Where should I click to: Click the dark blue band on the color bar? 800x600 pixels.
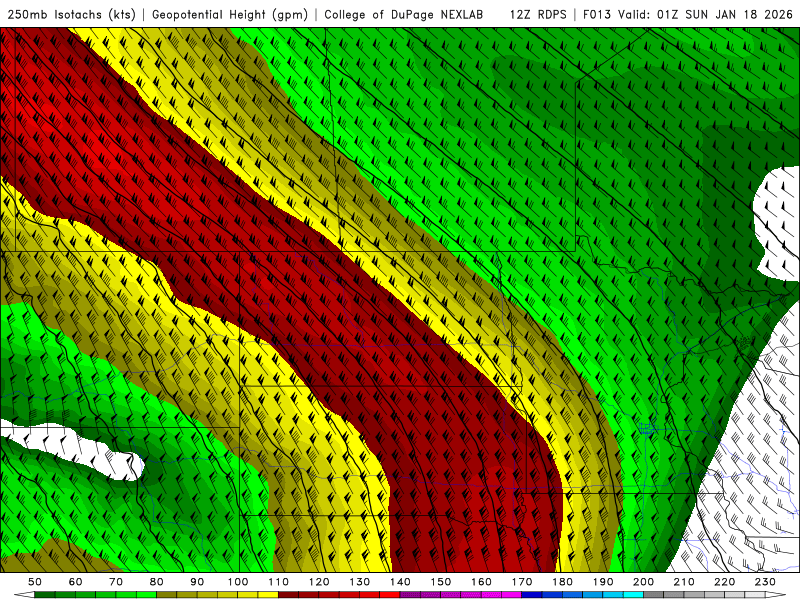pos(532,595)
